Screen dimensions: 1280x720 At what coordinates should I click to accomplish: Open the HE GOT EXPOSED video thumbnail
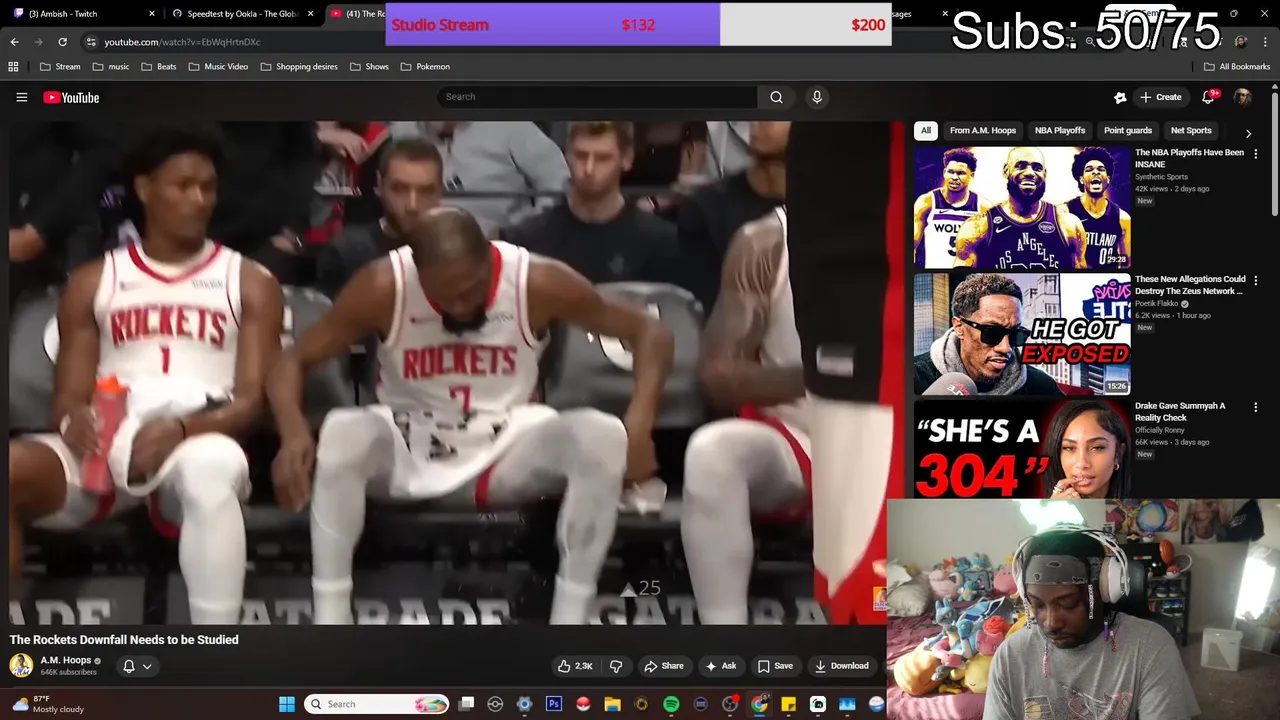pyautogui.click(x=1022, y=335)
